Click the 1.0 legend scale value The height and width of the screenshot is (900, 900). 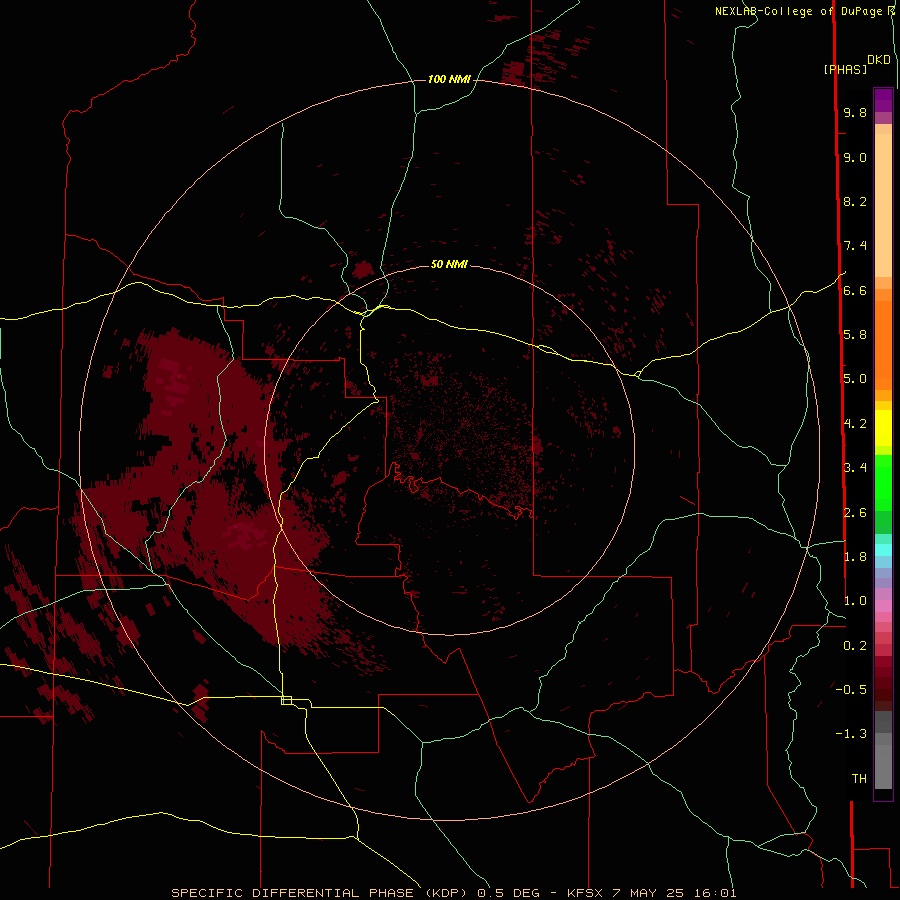point(855,601)
